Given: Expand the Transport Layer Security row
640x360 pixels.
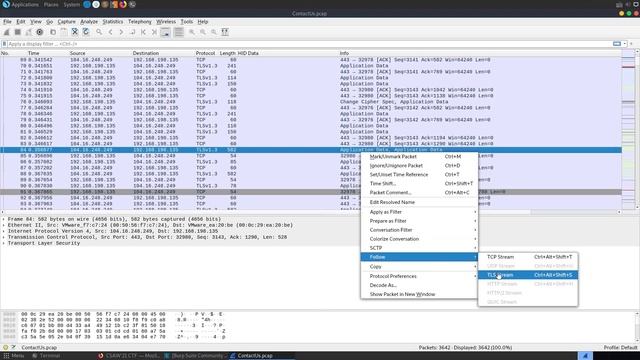Looking at the screenshot, I should pos(4,243).
